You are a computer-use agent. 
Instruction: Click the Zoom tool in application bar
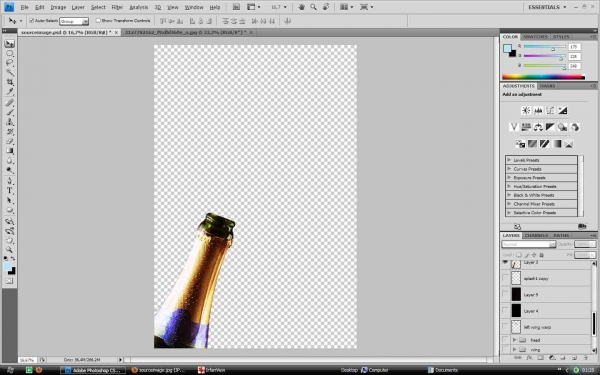[313, 7]
